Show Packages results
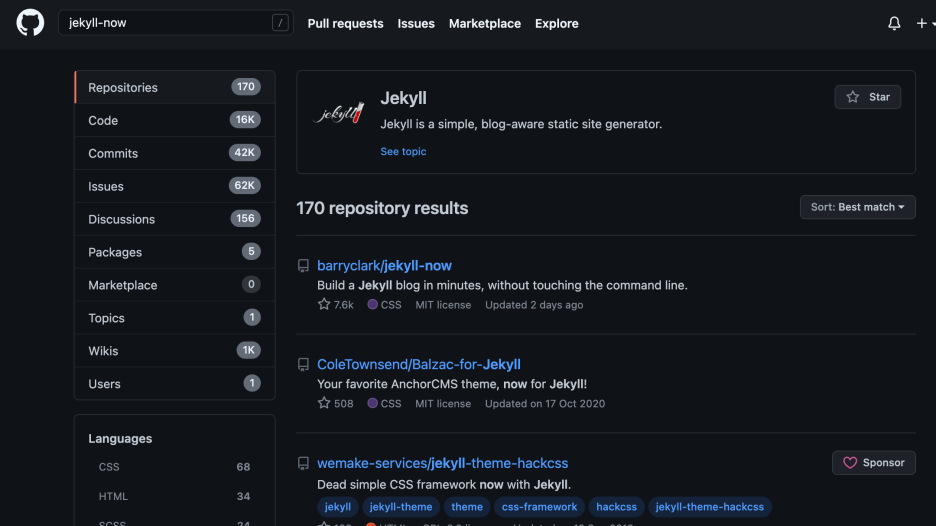 (x=174, y=251)
